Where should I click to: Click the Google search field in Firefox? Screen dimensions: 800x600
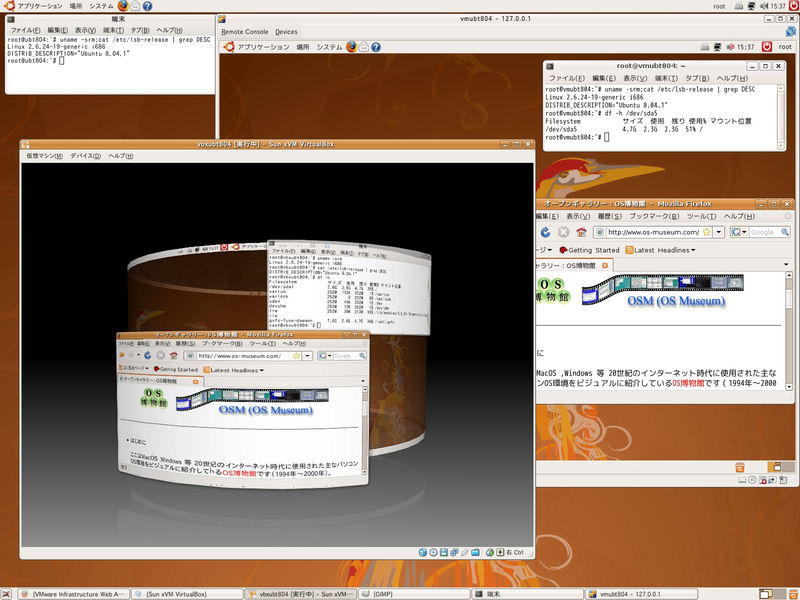763,232
